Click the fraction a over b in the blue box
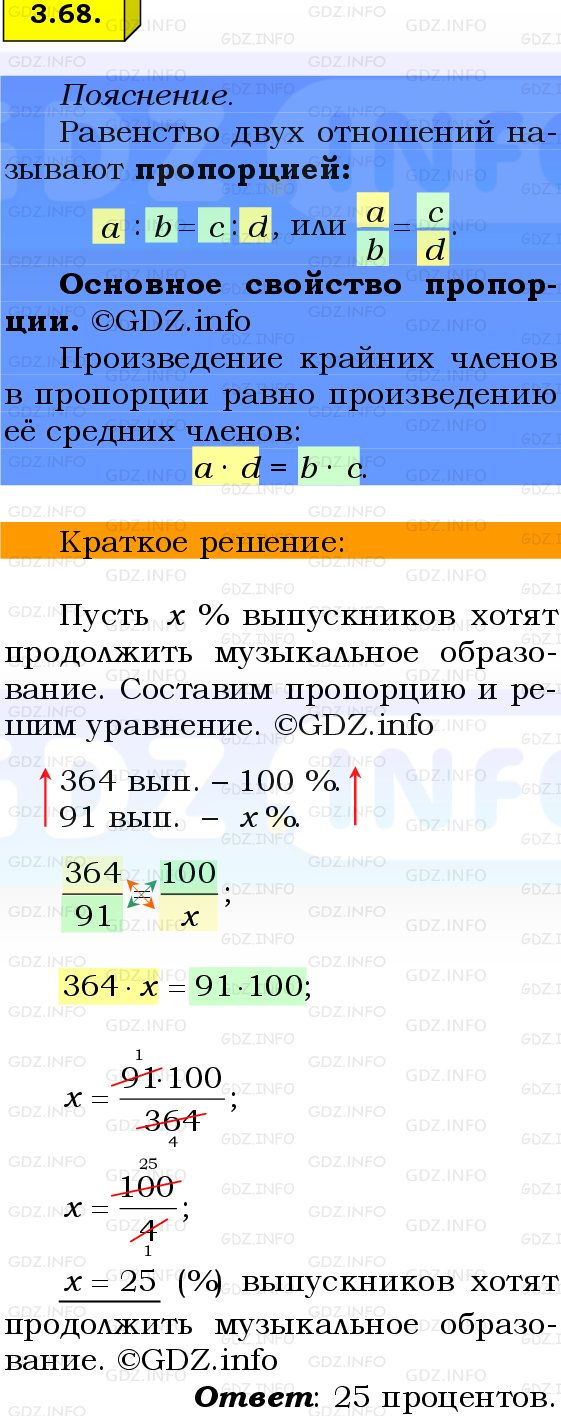Screen dimensions: 561x1416 (375, 230)
